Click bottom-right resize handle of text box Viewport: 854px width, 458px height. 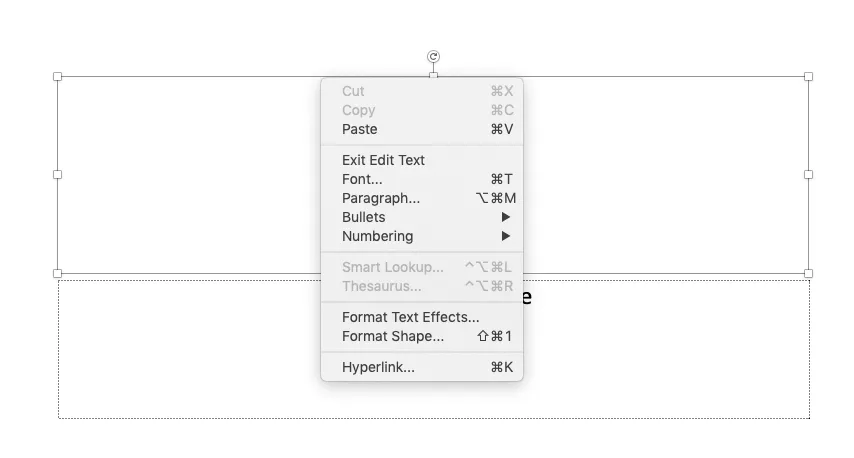pos(808,273)
